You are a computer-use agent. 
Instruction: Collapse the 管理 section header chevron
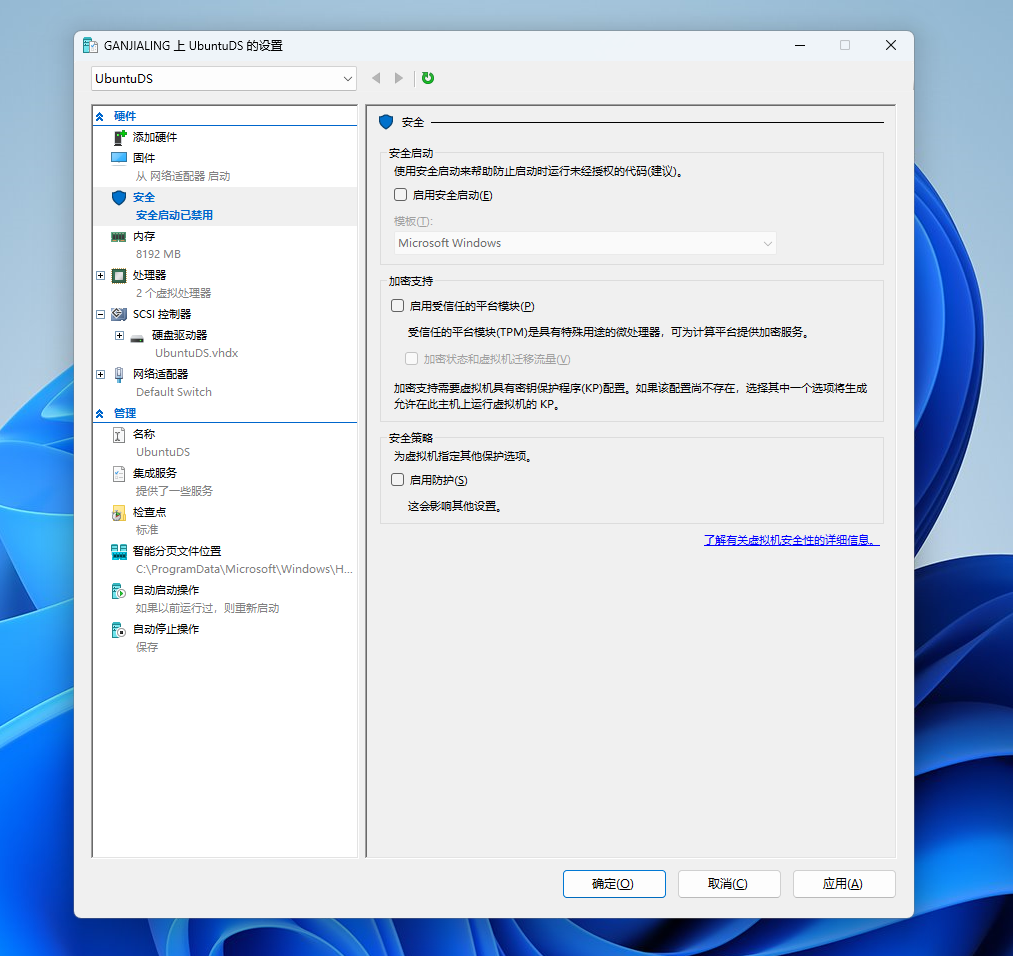pyautogui.click(x=100, y=413)
